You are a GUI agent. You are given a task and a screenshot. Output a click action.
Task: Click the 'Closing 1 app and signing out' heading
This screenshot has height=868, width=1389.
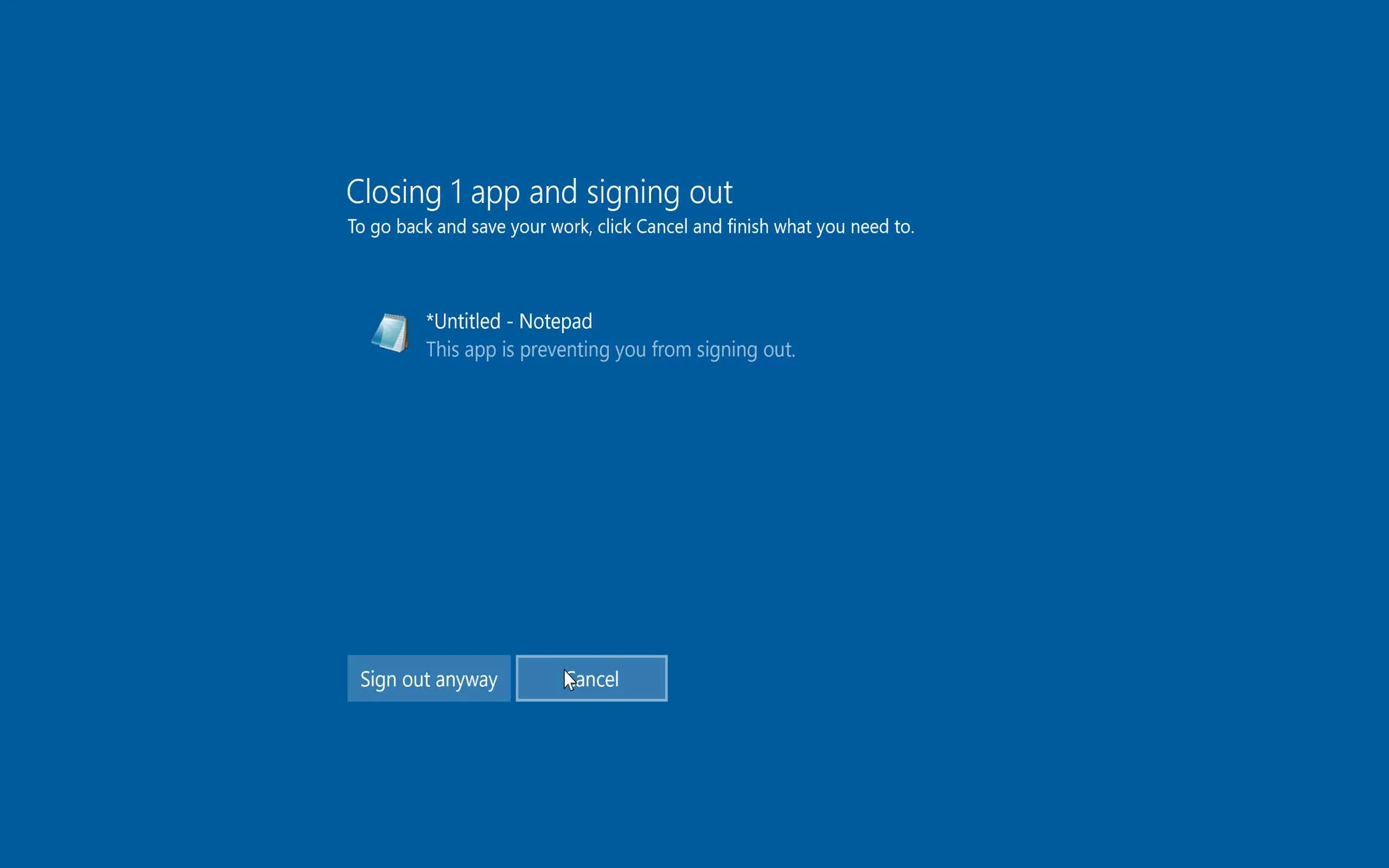[x=539, y=192]
